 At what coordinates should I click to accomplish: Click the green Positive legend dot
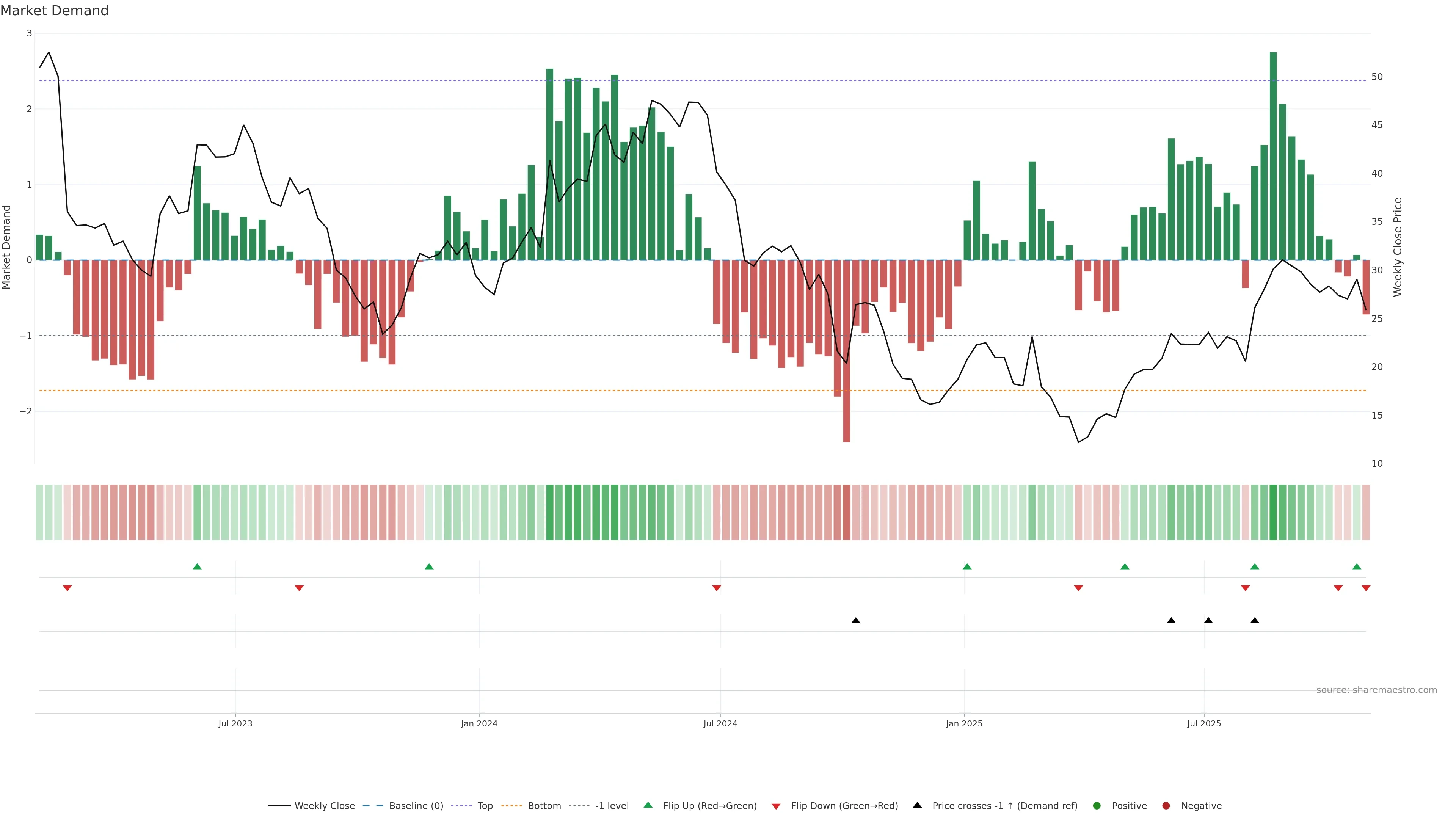(x=1097, y=805)
